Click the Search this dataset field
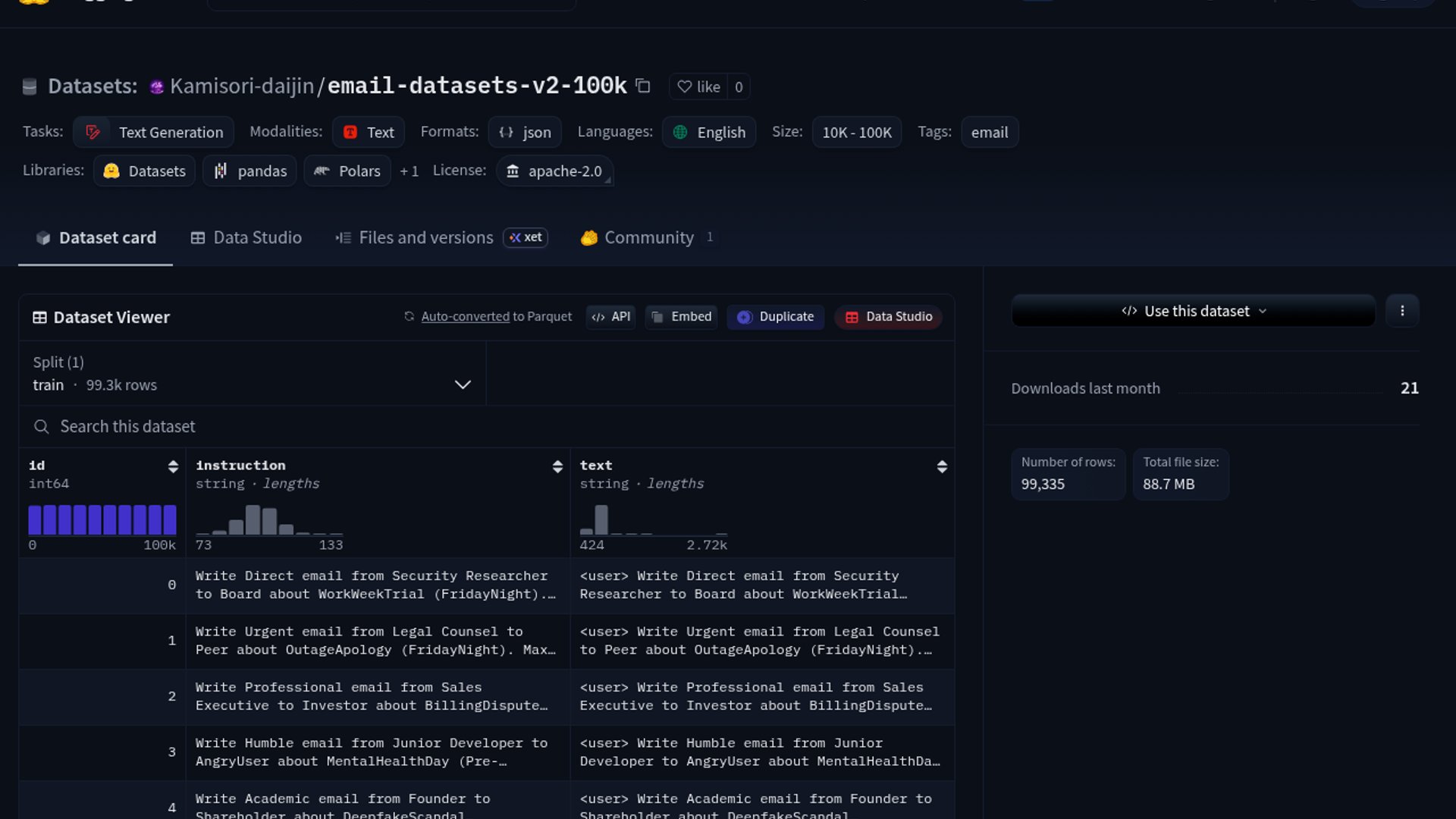Viewport: 1456px width, 819px height. tap(485, 427)
